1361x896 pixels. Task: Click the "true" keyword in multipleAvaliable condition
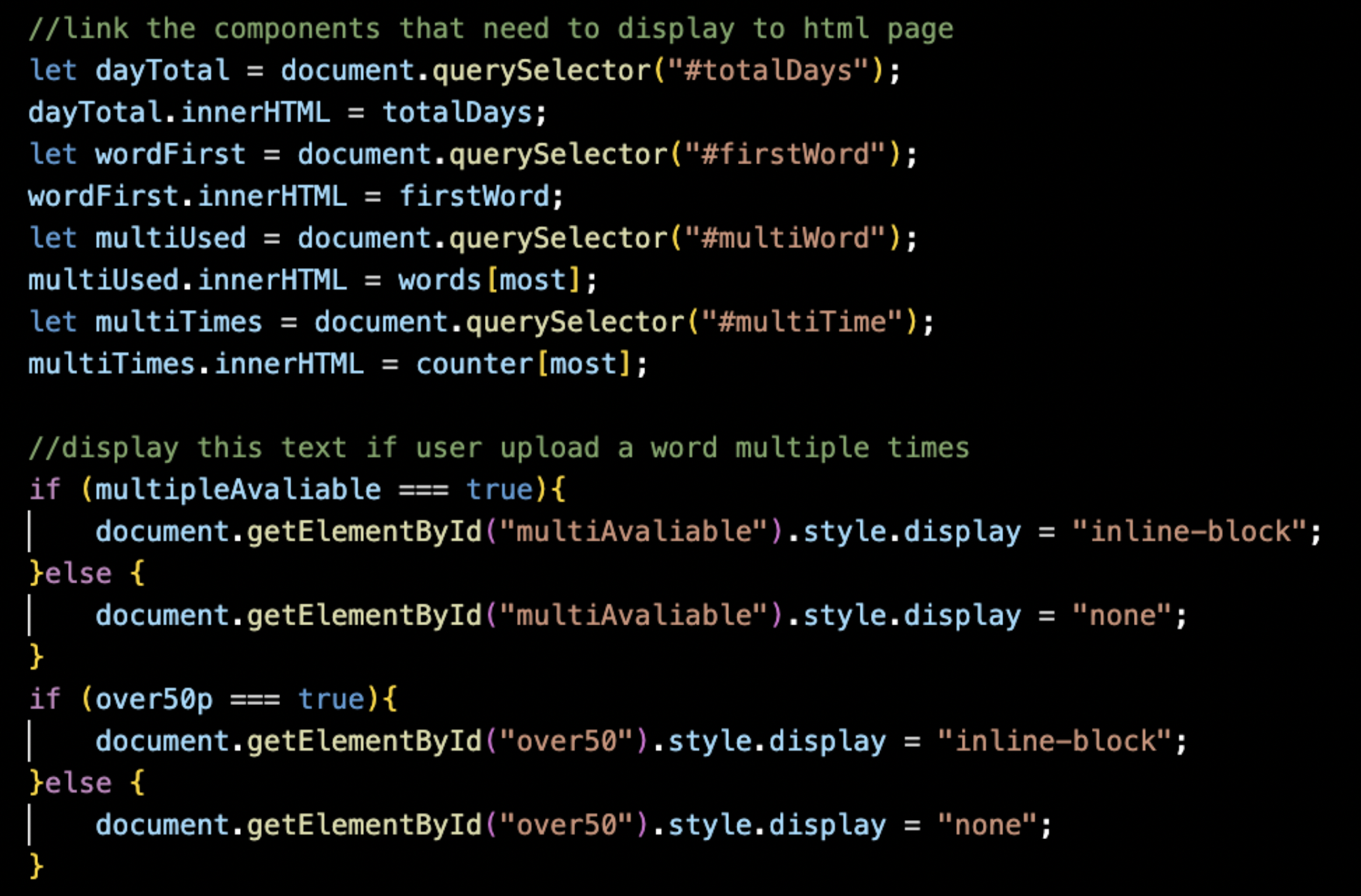(500, 490)
